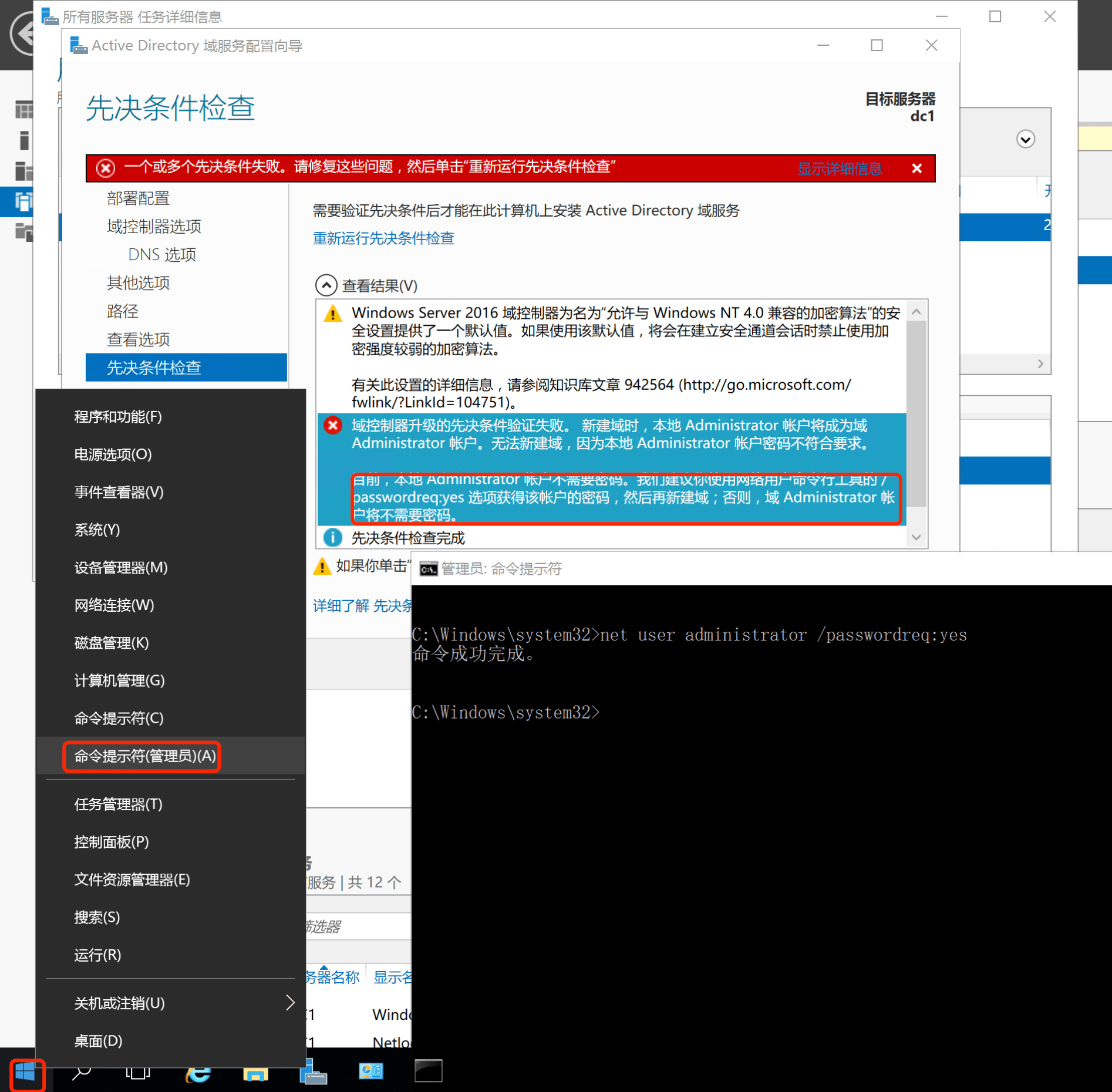Open the taskbar search magnifier icon
Screen dimensions: 1112x1092
[x=82, y=1072]
